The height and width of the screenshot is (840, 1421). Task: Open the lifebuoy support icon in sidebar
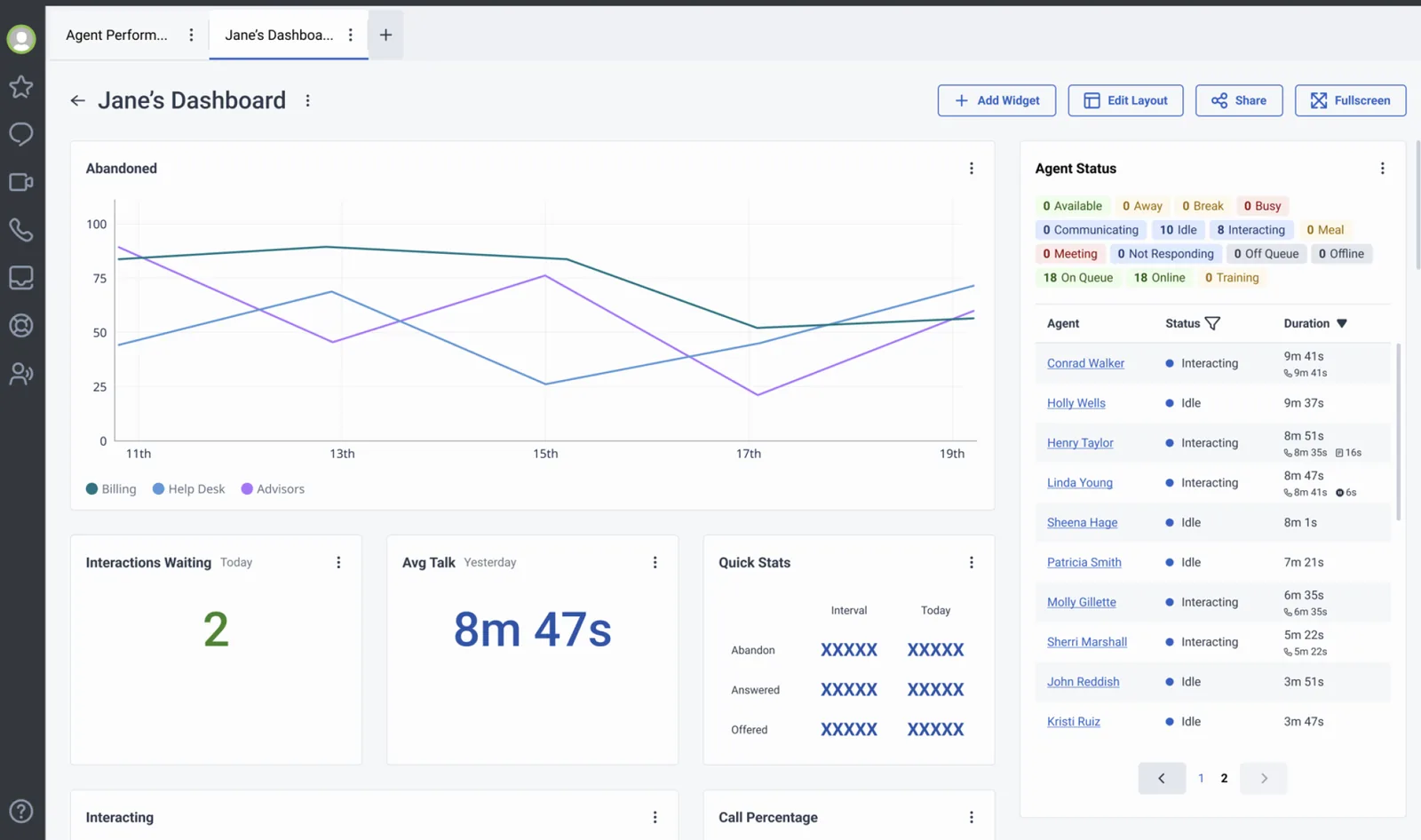(21, 326)
